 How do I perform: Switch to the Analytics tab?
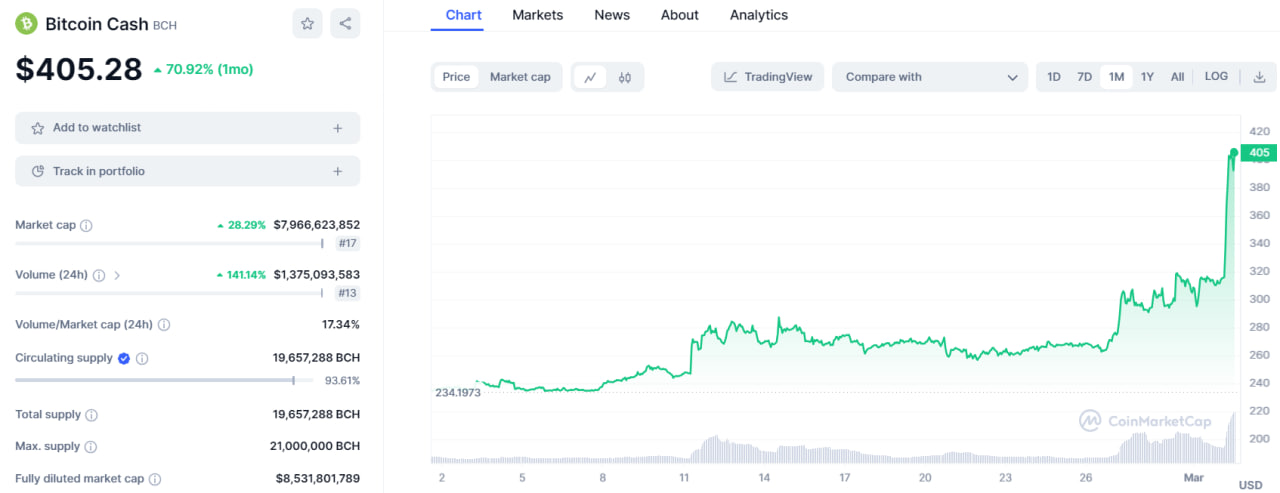tap(758, 15)
